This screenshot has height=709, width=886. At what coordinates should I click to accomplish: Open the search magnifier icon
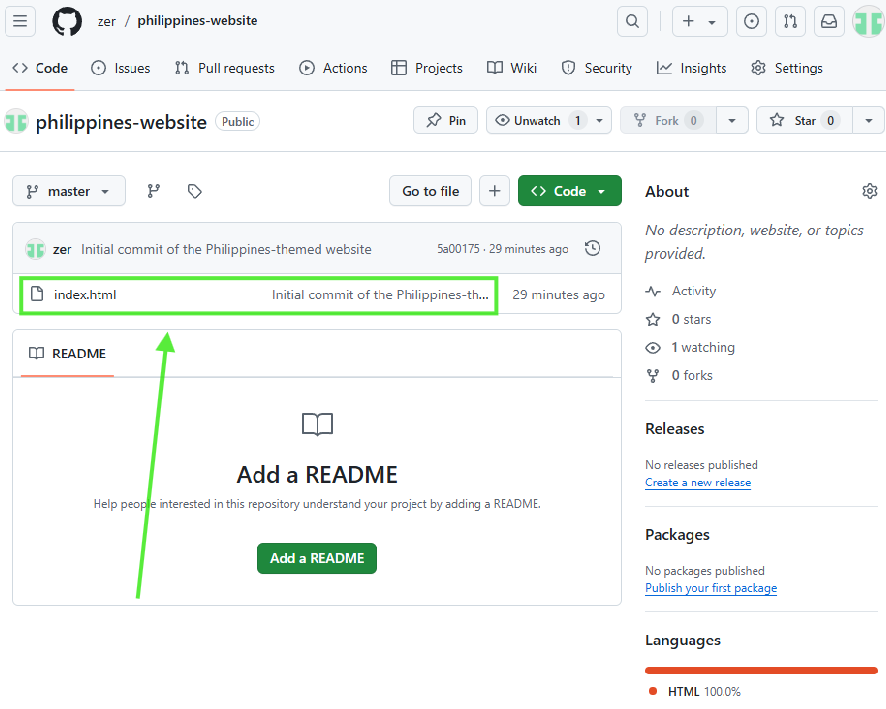click(632, 21)
